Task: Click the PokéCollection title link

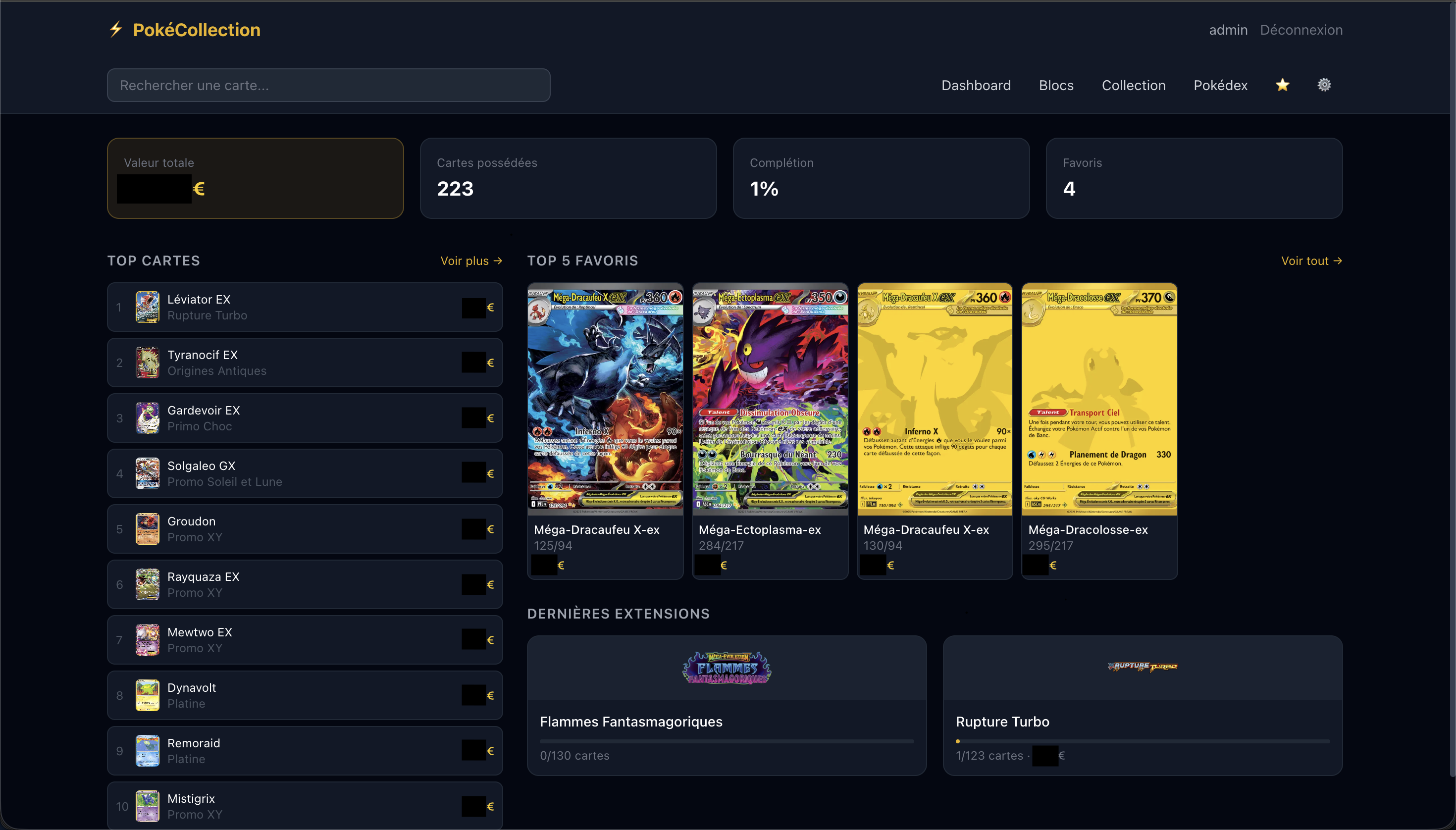Action: pyautogui.click(x=197, y=30)
